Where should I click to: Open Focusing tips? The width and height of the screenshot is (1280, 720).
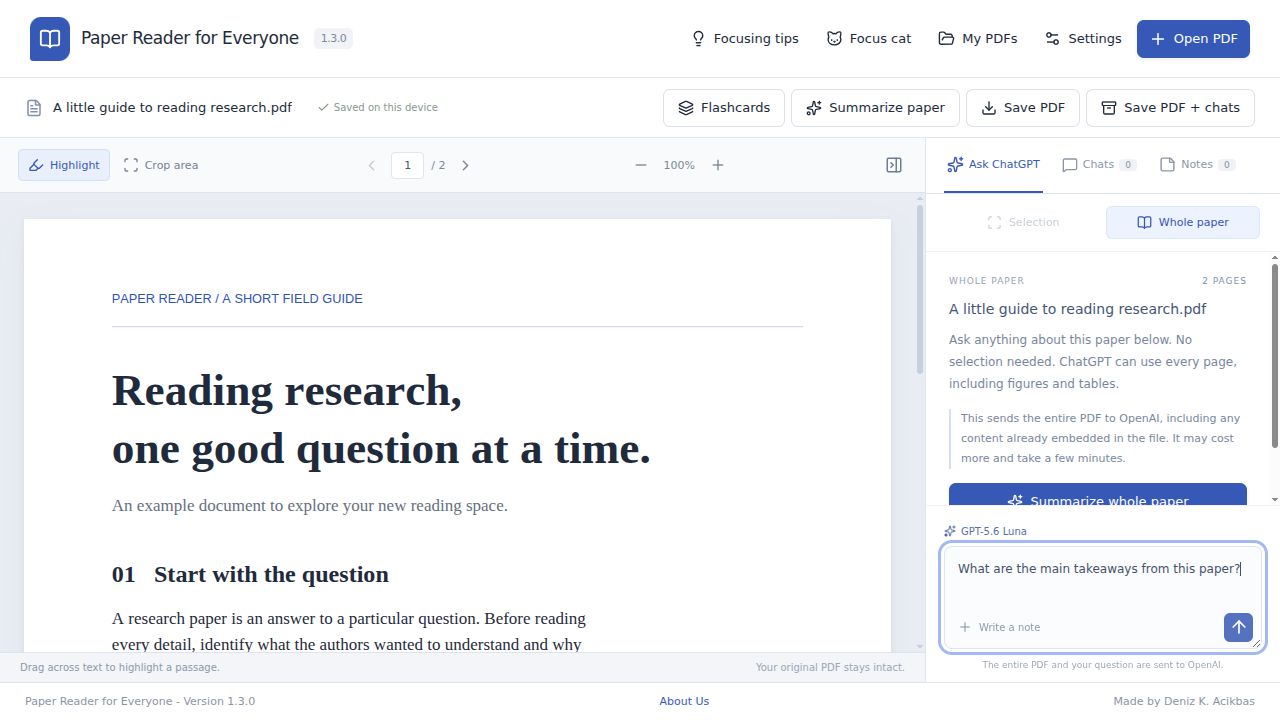[745, 39]
